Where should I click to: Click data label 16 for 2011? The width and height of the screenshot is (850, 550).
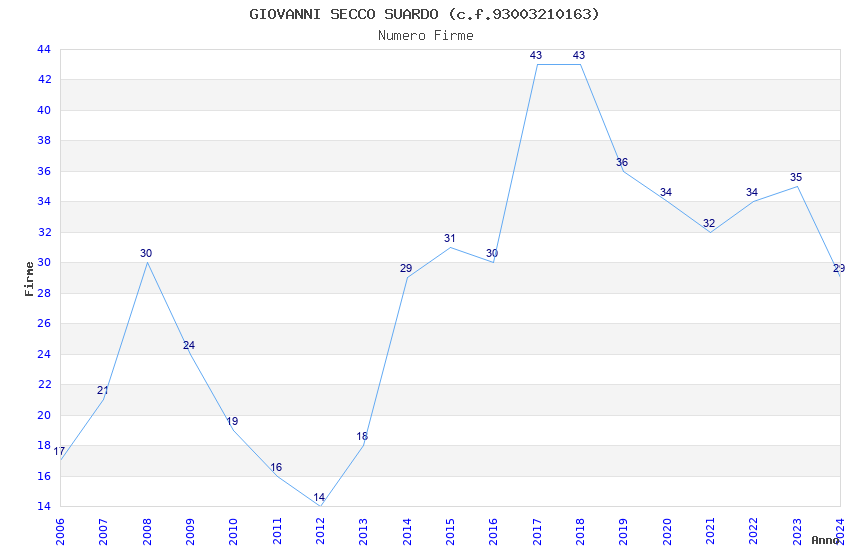pos(276,467)
